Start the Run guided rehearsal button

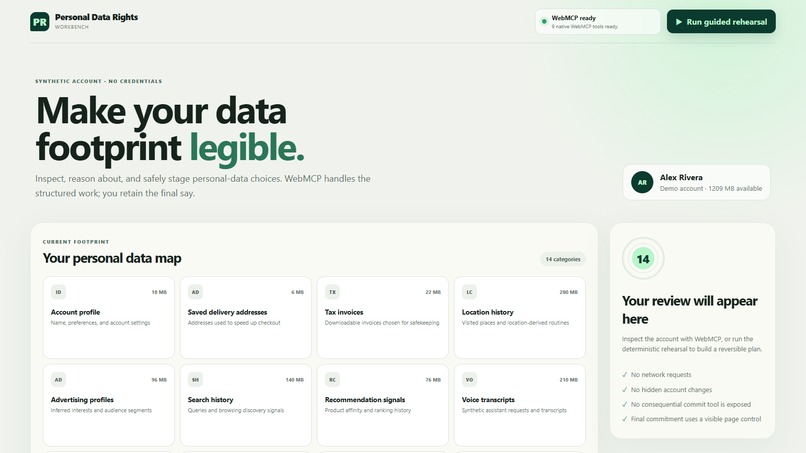[721, 22]
